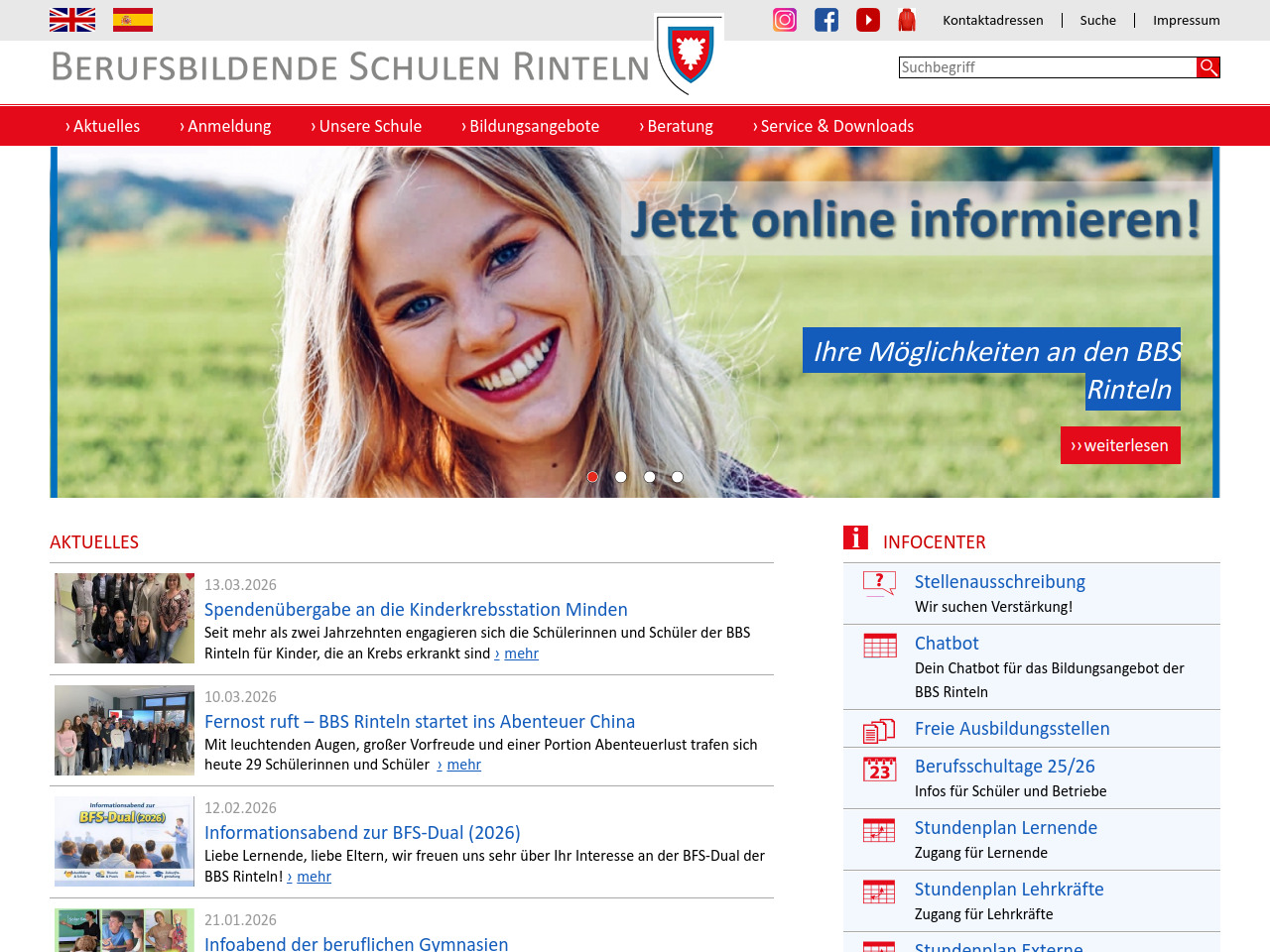Open the Instagram icon in header
The image size is (1270, 952).
point(785,20)
